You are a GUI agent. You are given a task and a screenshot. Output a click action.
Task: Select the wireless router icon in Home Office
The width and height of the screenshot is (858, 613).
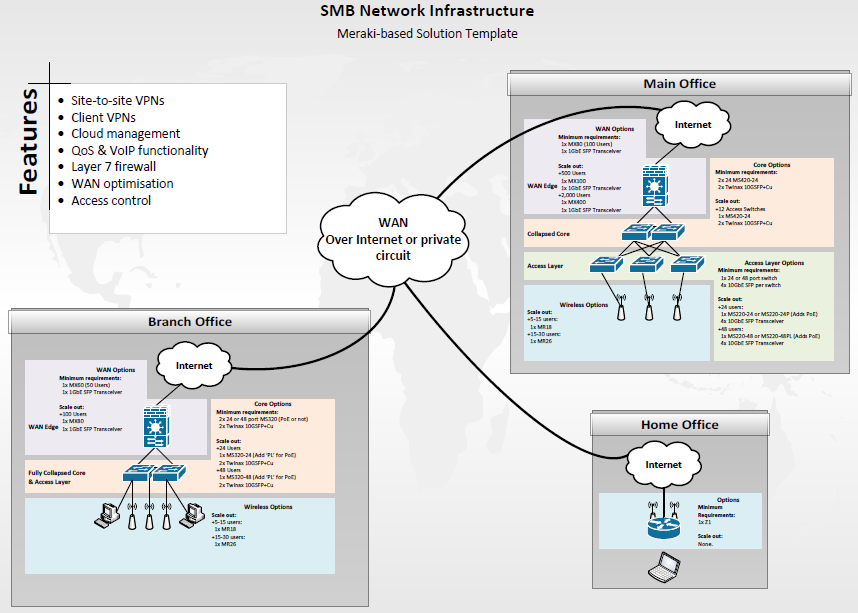(664, 521)
